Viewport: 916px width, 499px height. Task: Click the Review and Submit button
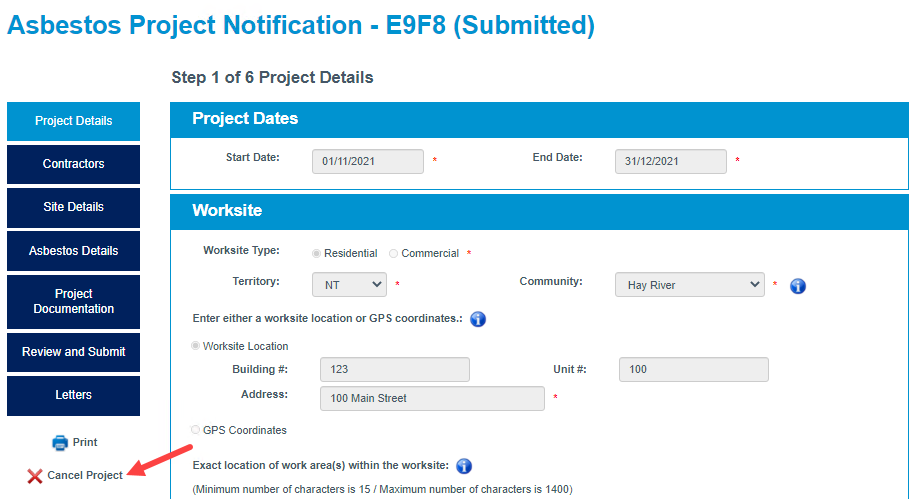point(74,352)
